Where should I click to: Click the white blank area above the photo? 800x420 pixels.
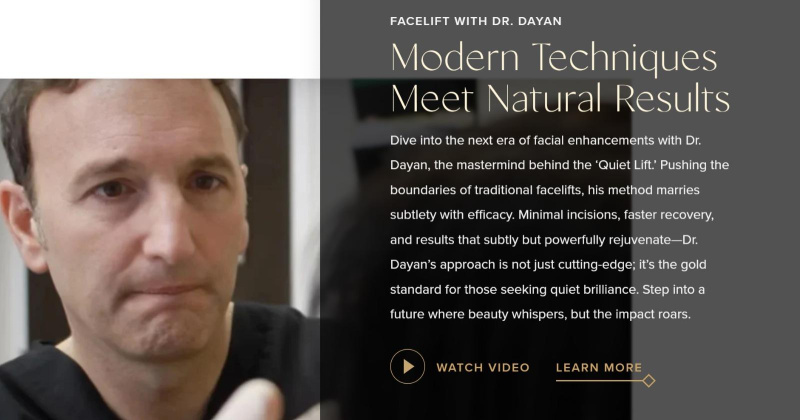tap(160, 39)
